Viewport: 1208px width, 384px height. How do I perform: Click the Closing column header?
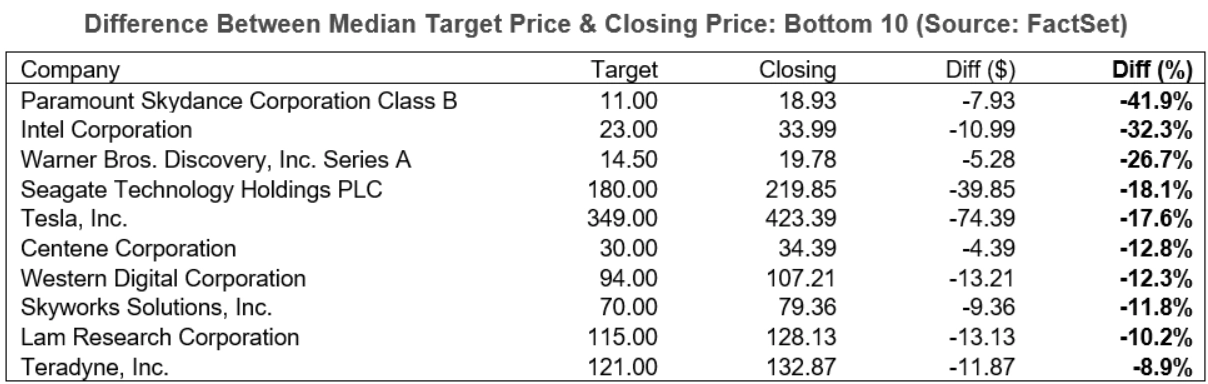(x=798, y=70)
